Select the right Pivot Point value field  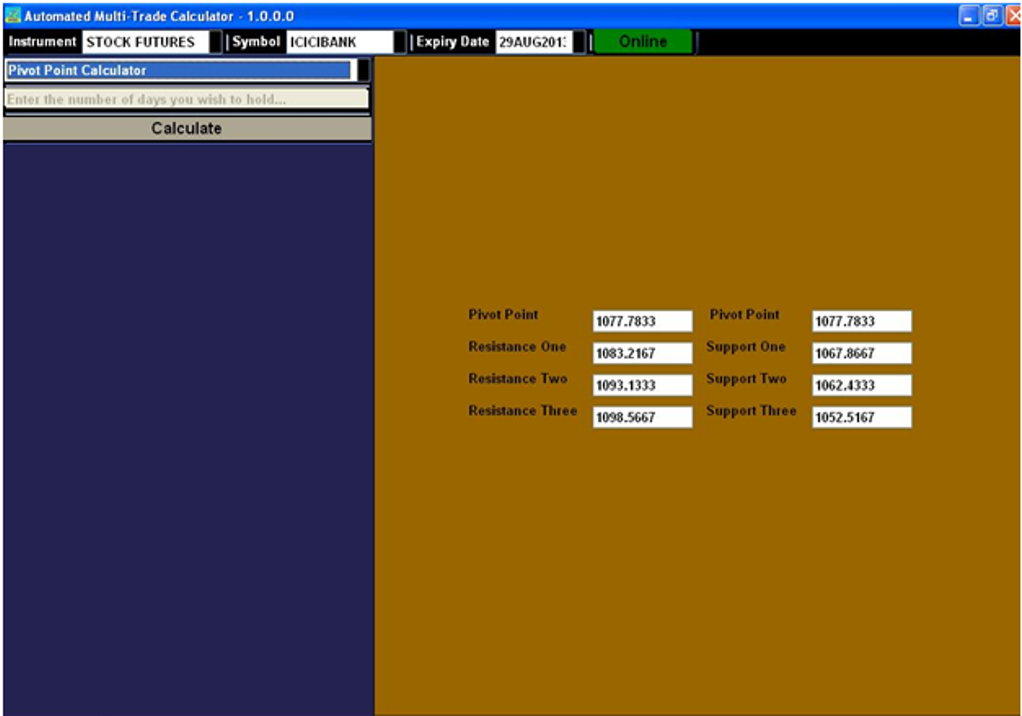tap(861, 320)
